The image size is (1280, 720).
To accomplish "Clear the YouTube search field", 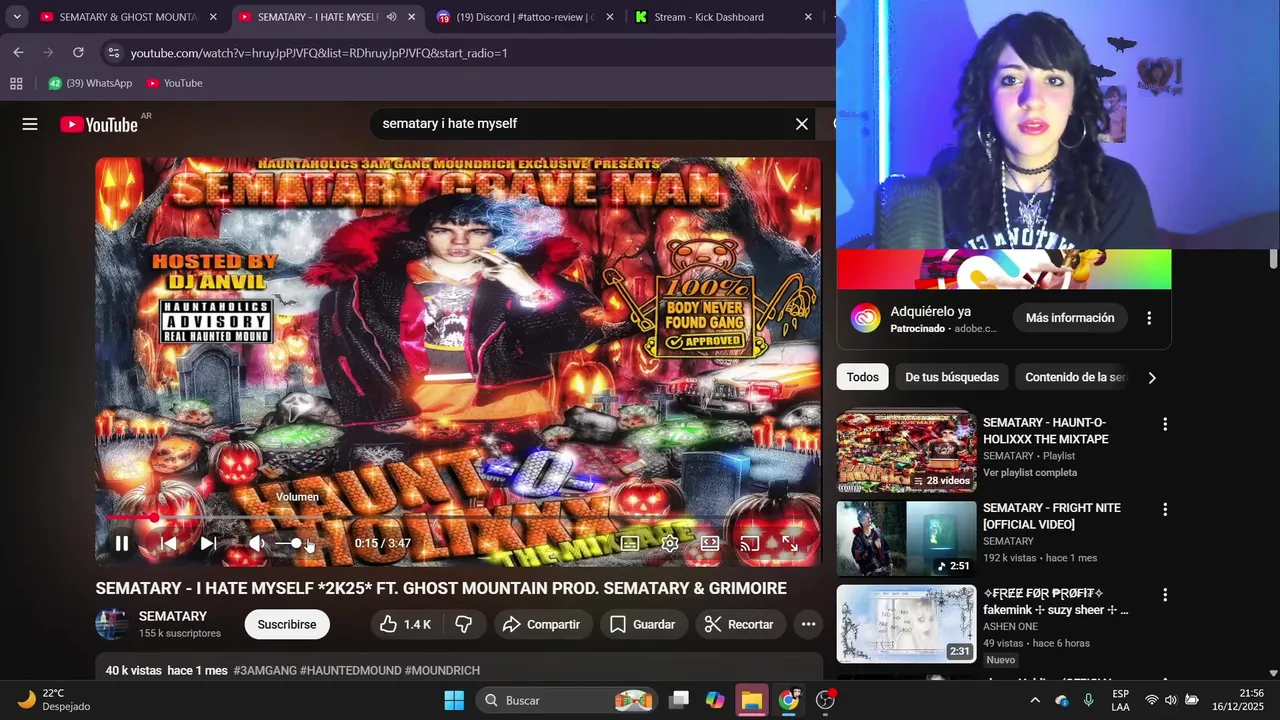I will (x=802, y=124).
